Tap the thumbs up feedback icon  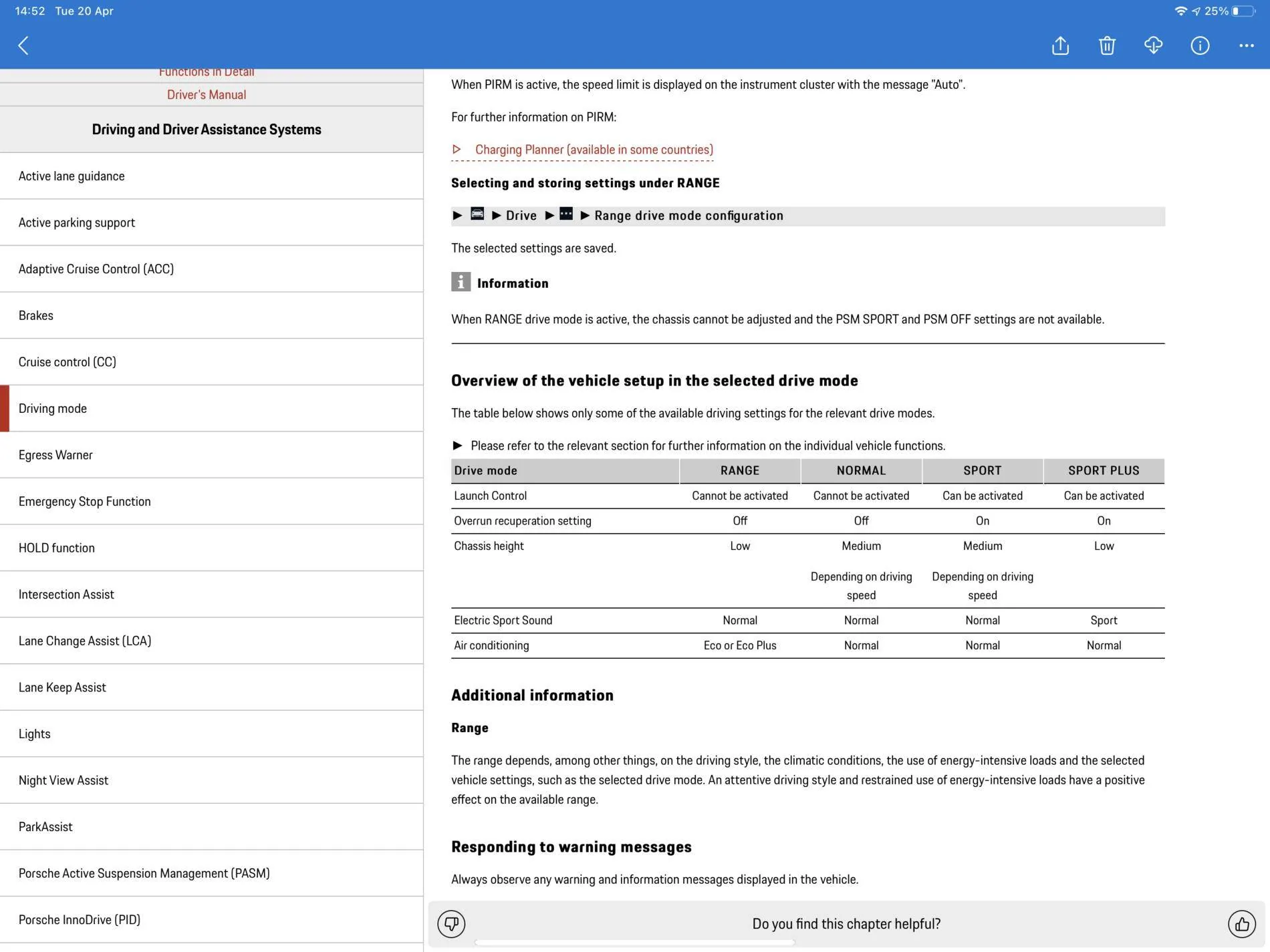(1241, 924)
